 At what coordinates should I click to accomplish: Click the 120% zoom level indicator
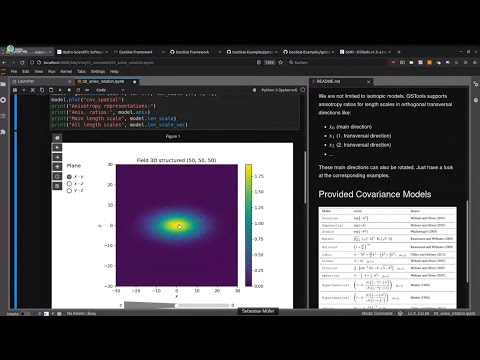[269, 62]
